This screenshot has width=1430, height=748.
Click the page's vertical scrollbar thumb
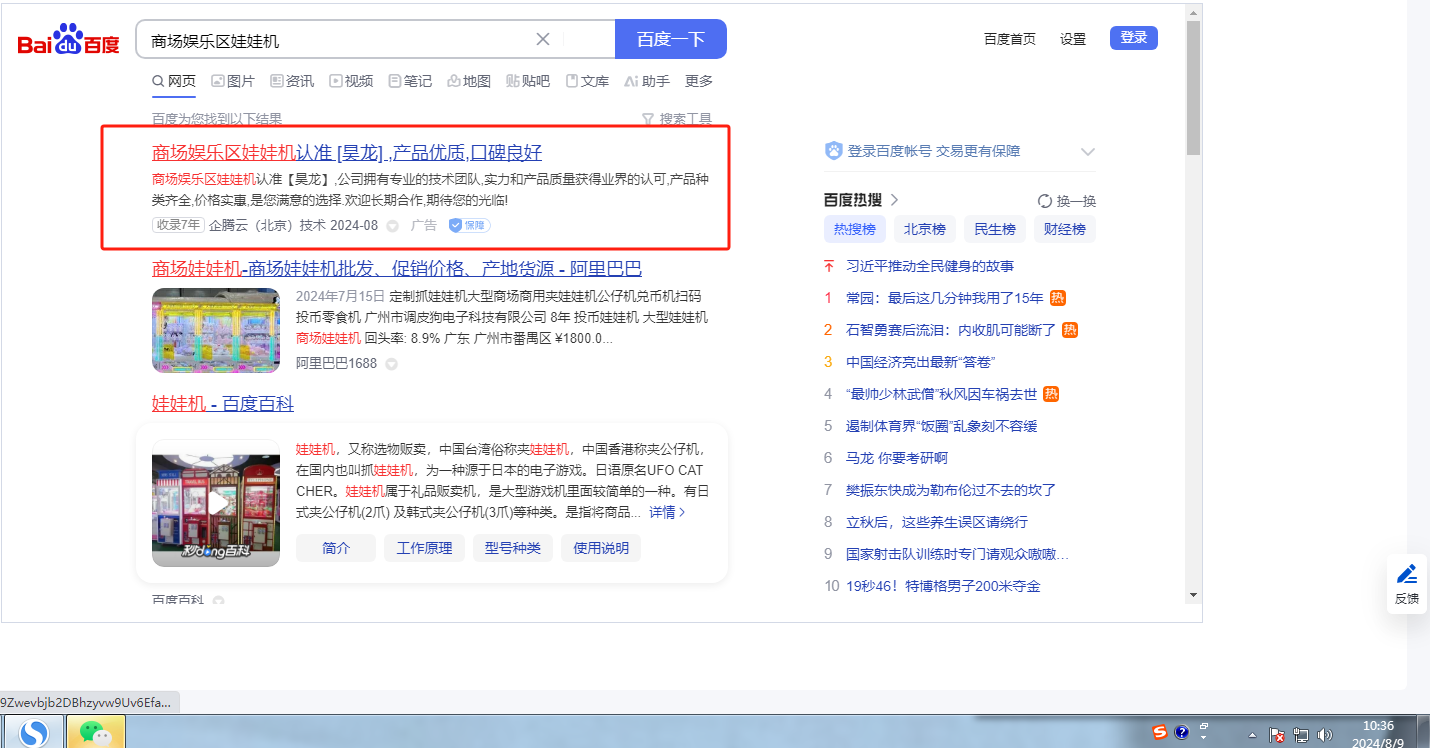coord(1192,88)
